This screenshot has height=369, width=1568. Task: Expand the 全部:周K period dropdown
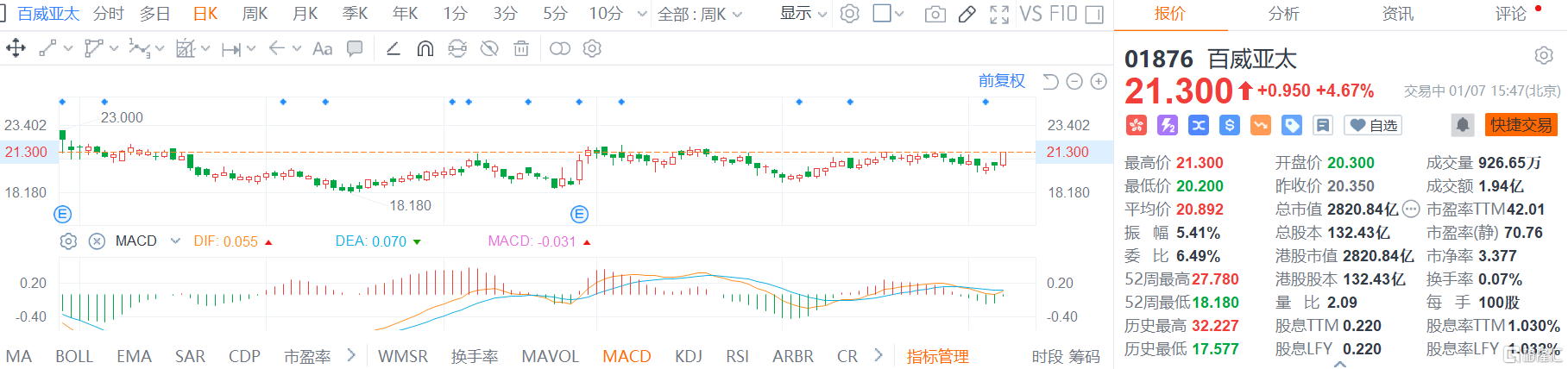(x=699, y=14)
